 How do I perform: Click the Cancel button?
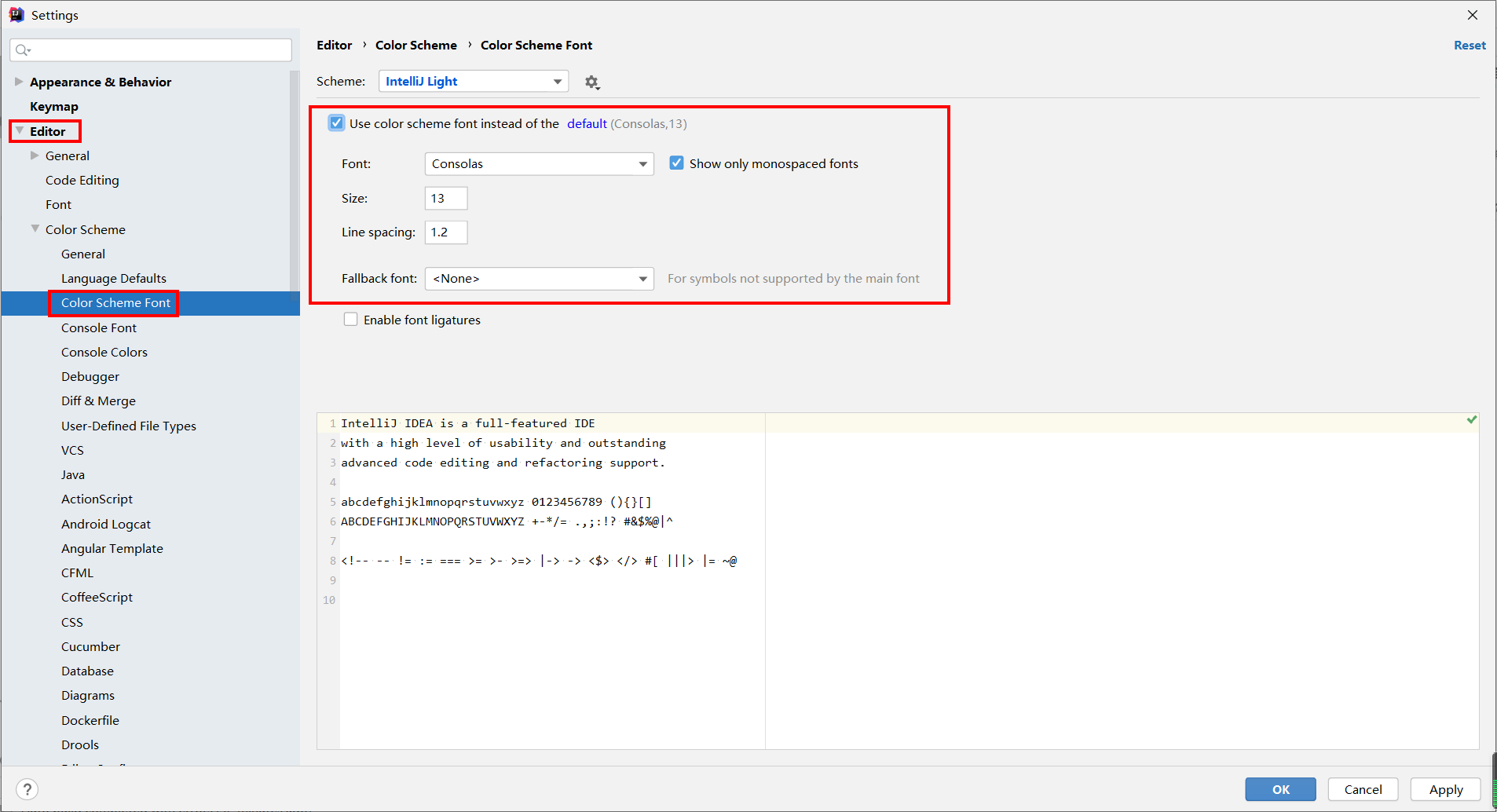[x=1363, y=789]
